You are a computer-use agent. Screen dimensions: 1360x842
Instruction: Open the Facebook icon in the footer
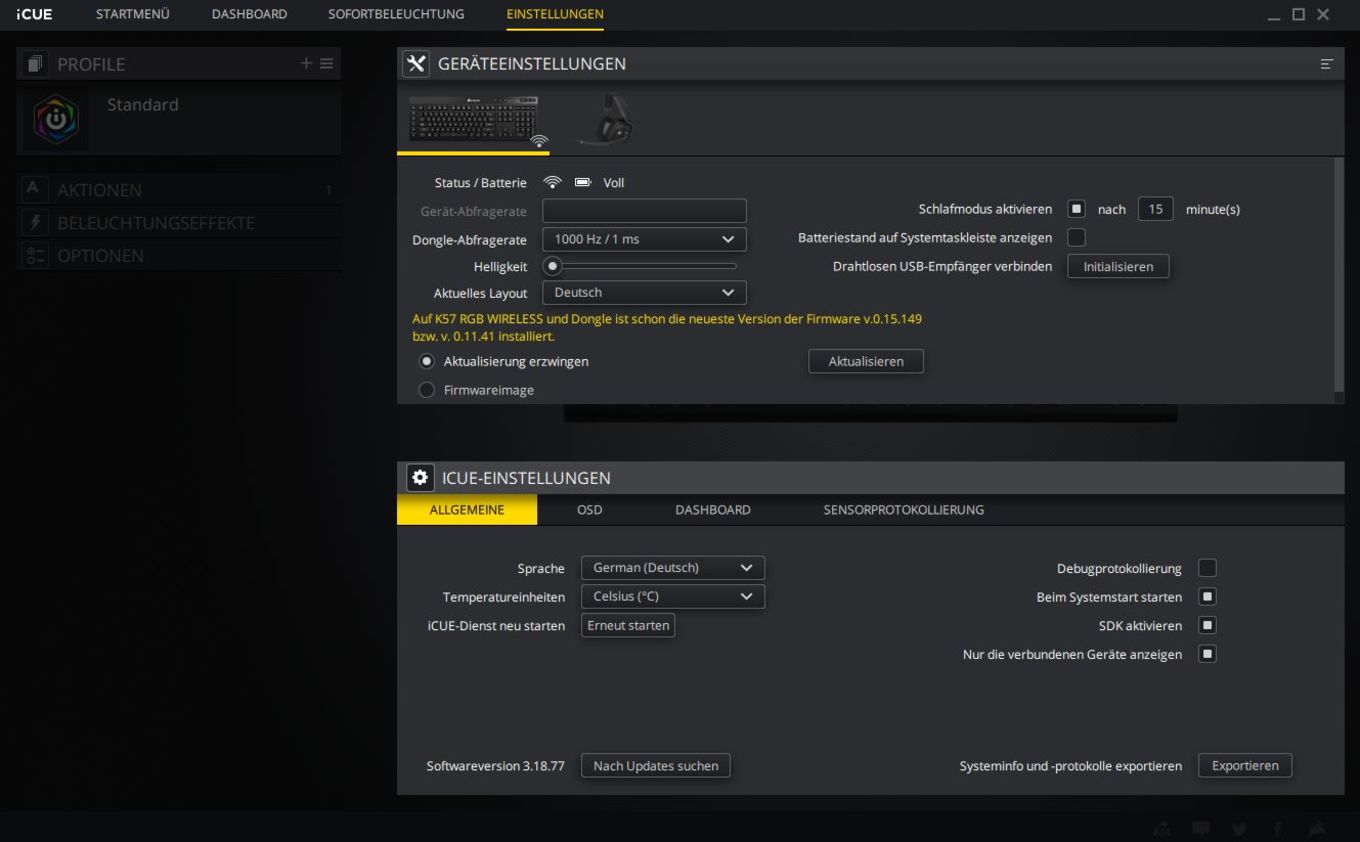[1278, 829]
